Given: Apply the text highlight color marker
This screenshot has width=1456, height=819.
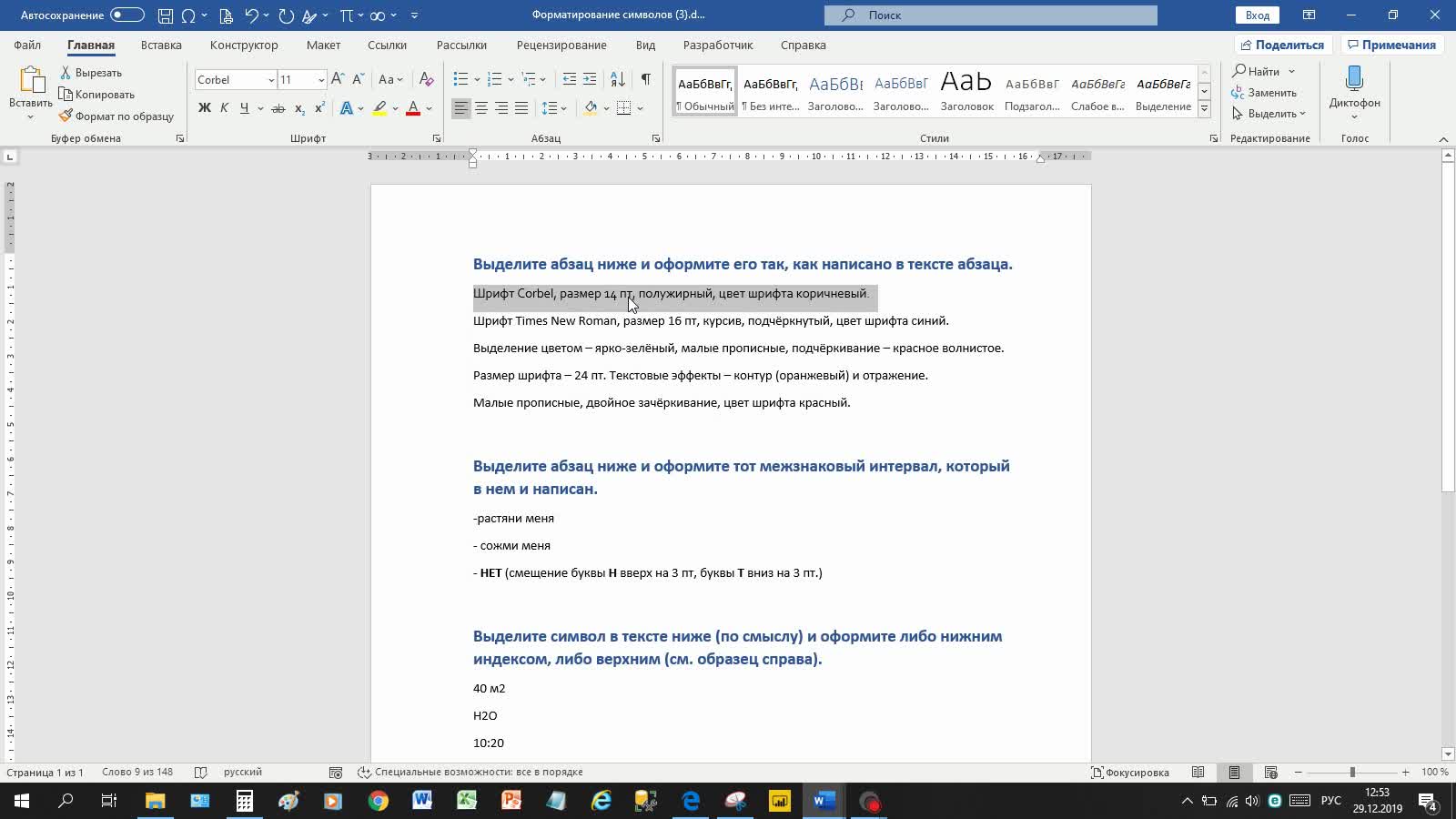Looking at the screenshot, I should 379,108.
